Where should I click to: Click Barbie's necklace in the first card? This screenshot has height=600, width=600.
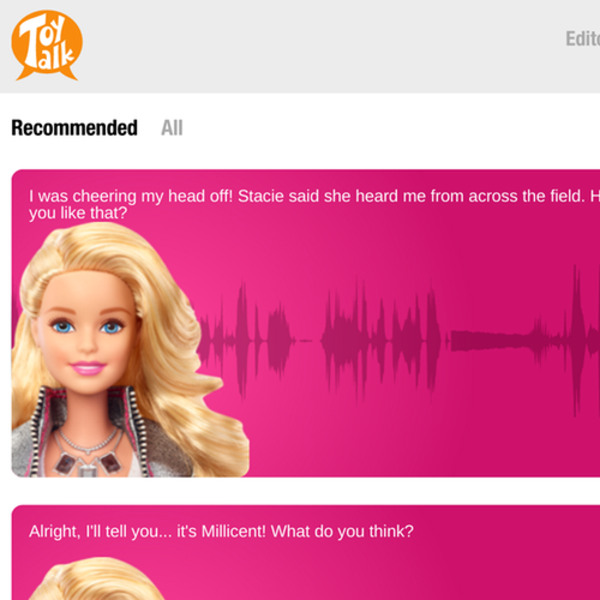(89, 452)
